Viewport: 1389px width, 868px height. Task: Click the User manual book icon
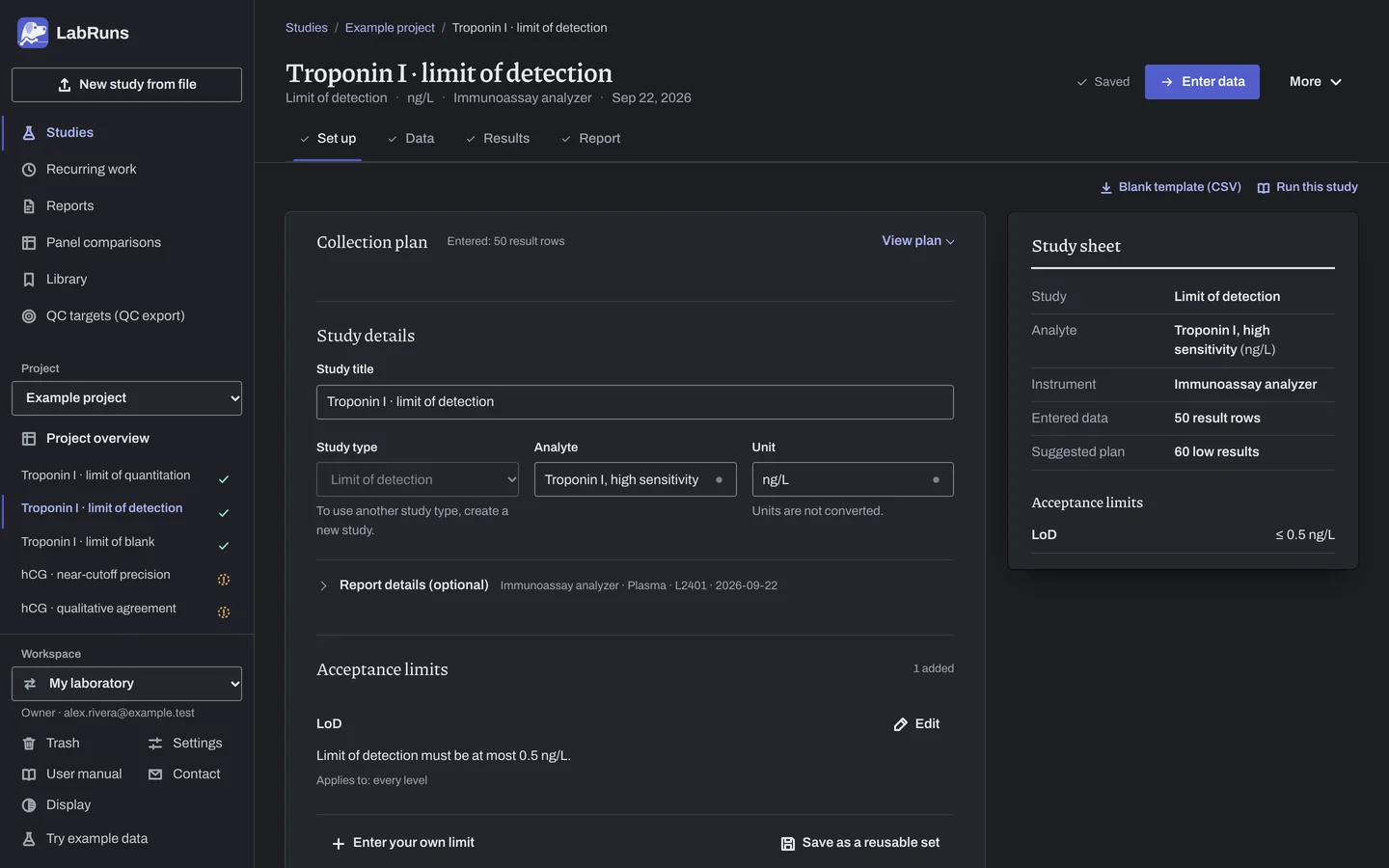pos(29,774)
